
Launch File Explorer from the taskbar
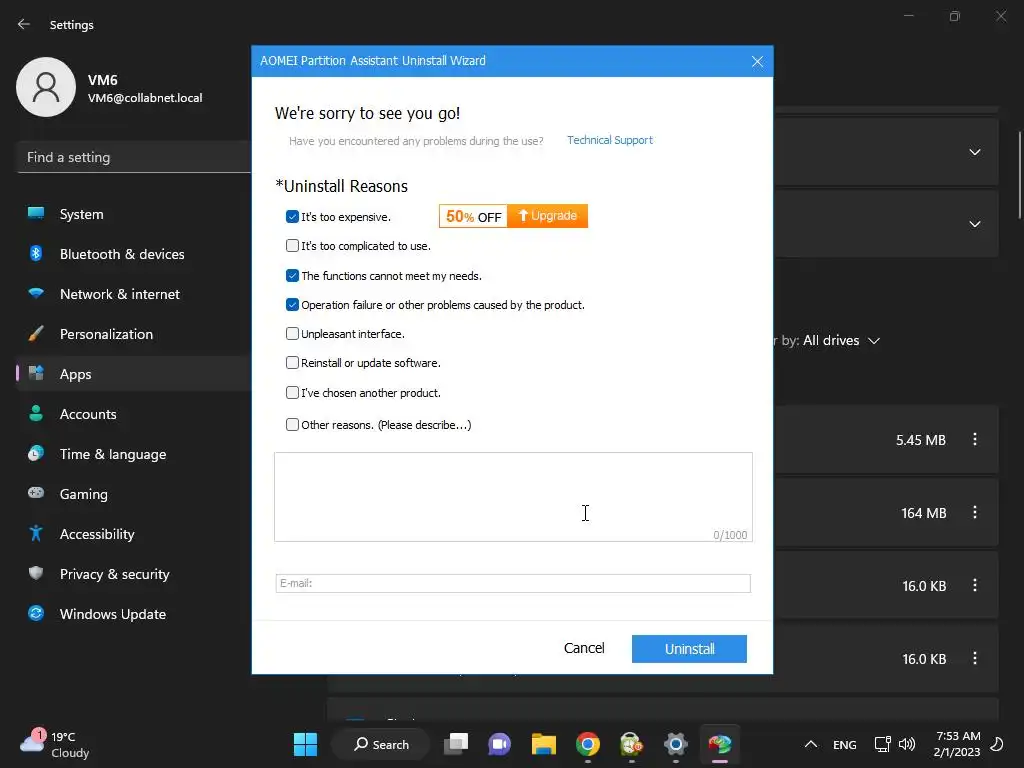[x=543, y=744]
